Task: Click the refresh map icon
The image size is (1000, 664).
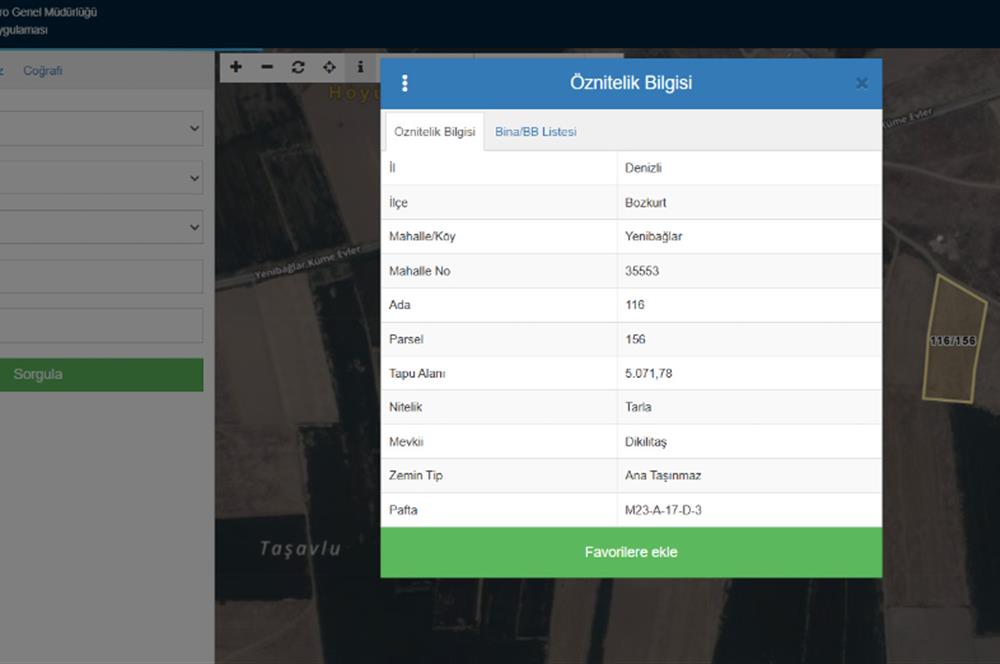Action: (x=297, y=67)
